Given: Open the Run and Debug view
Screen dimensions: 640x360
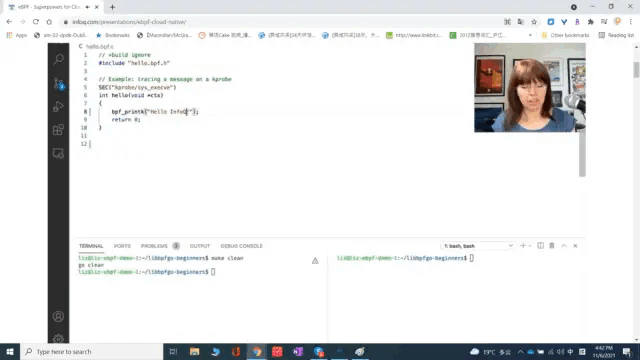Looking at the screenshot, I should click(58, 107).
